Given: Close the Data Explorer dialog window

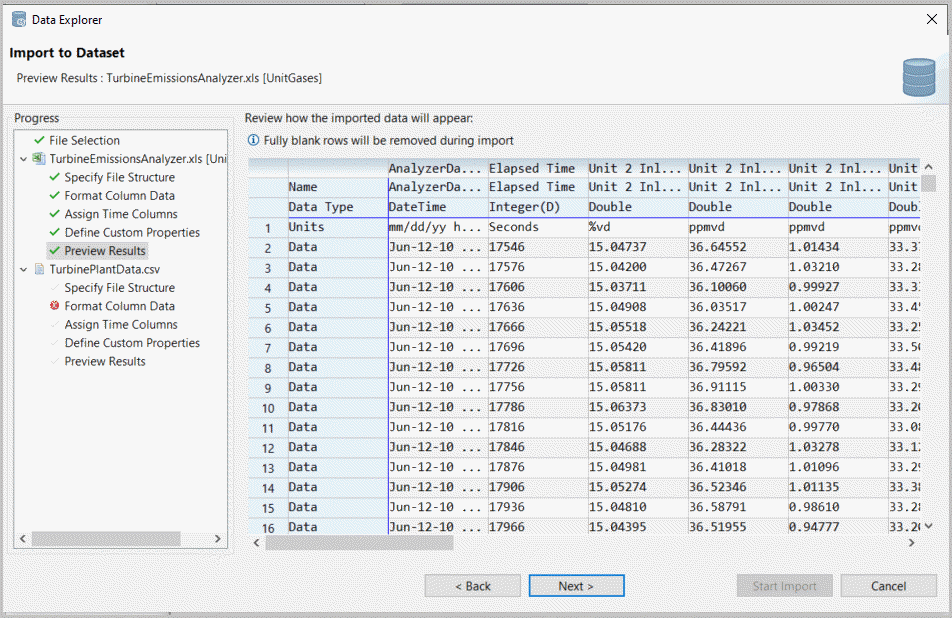Looking at the screenshot, I should 931,19.
